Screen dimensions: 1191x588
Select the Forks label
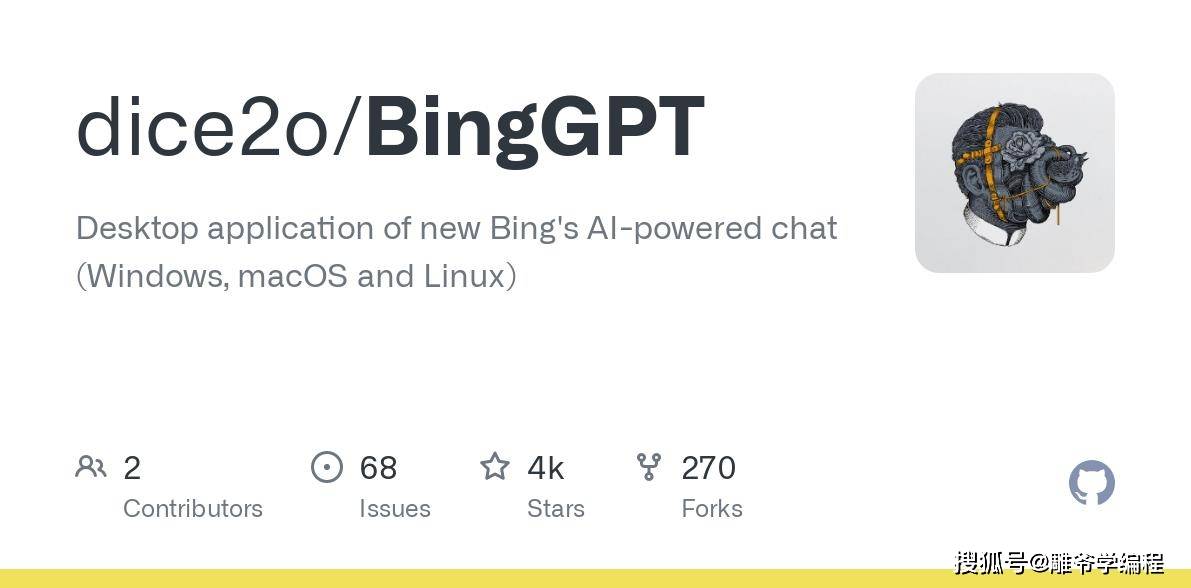[x=712, y=508]
